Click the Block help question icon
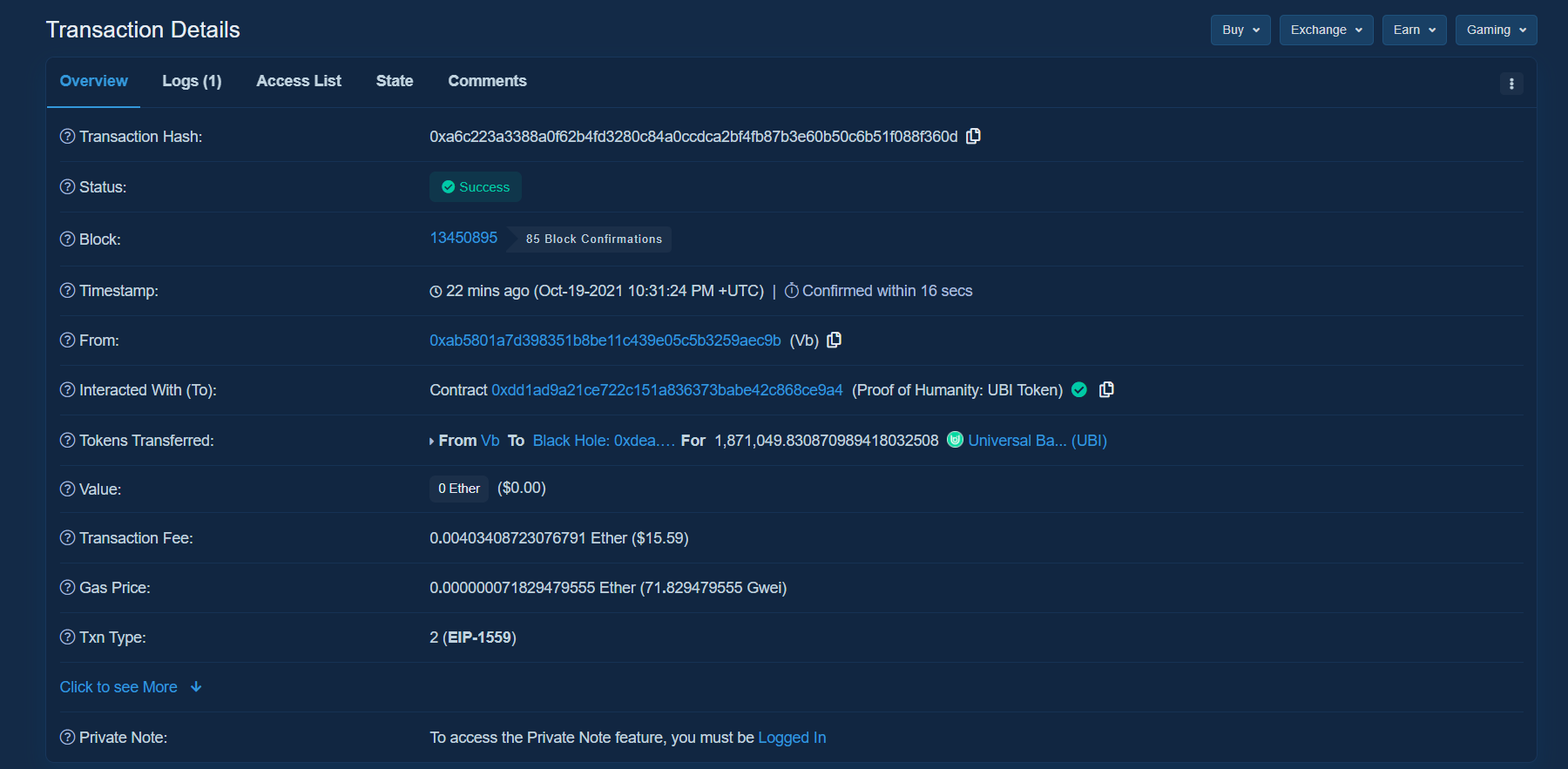Screen dimensions: 1568x769 [x=67, y=239]
